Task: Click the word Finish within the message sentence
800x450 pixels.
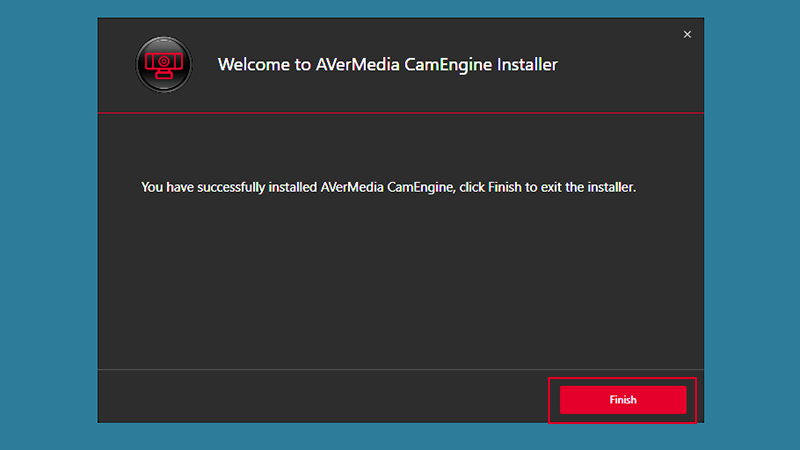Action: [505, 187]
